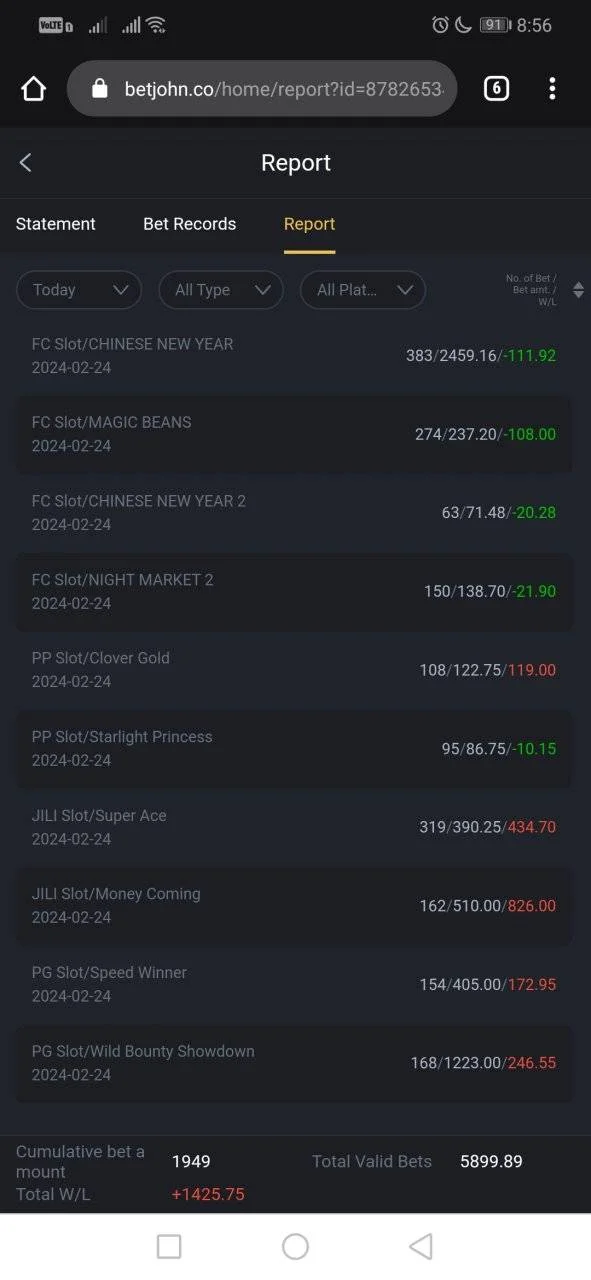Open the JILI Slot/Money Coming record
This screenshot has height=1280, width=591.
[294, 906]
